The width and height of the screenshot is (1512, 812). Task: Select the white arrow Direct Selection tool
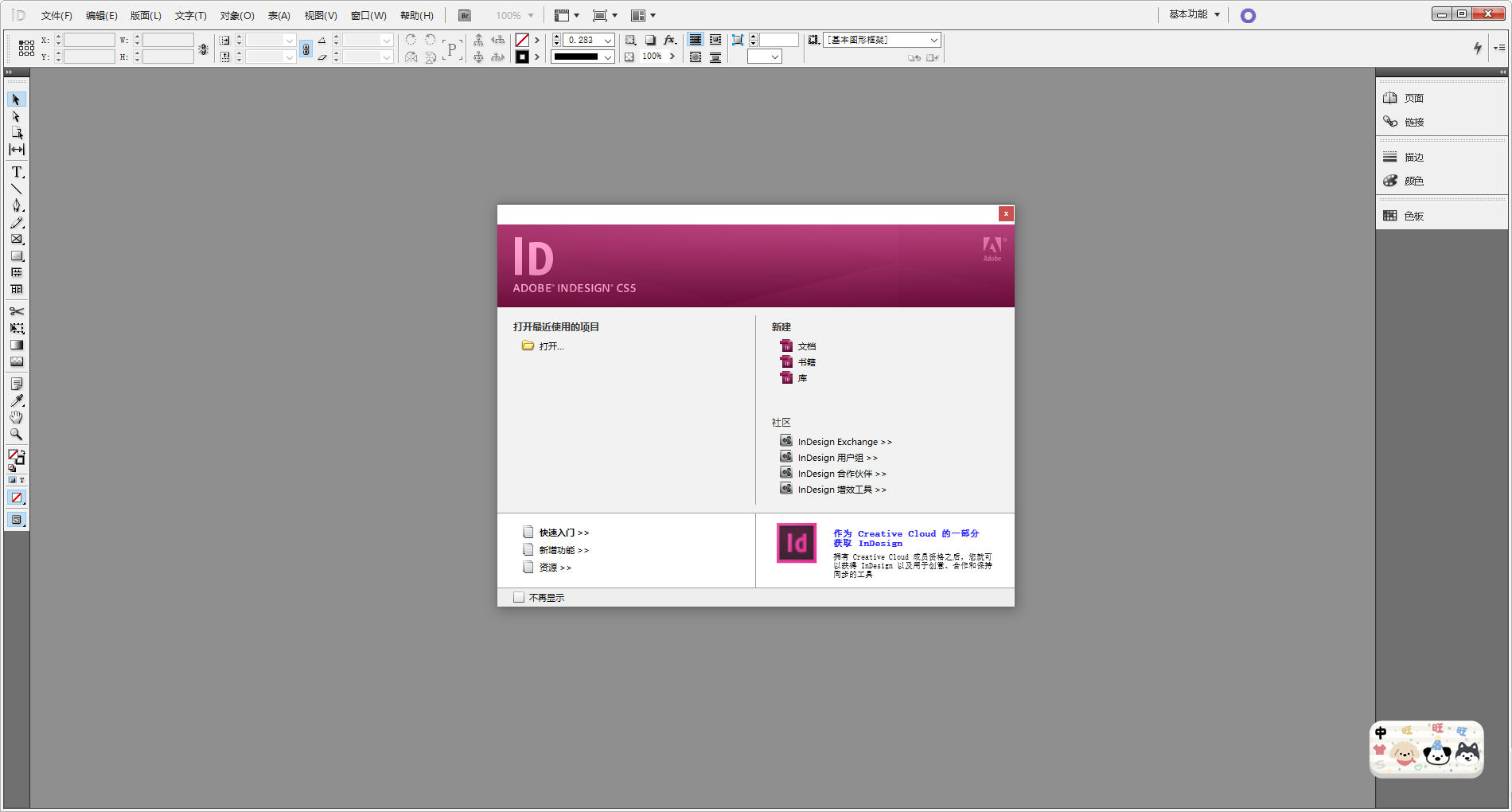(x=16, y=116)
